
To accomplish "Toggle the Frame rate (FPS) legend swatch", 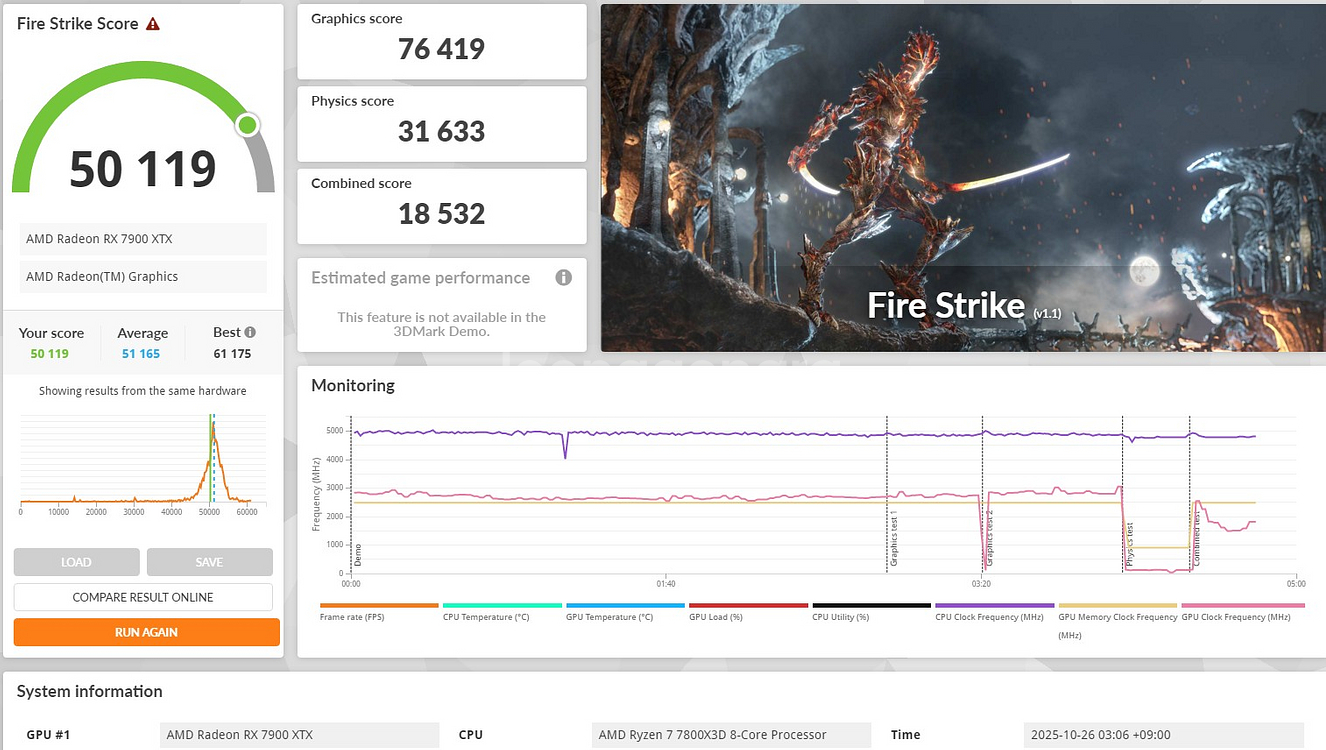I will coord(379,606).
